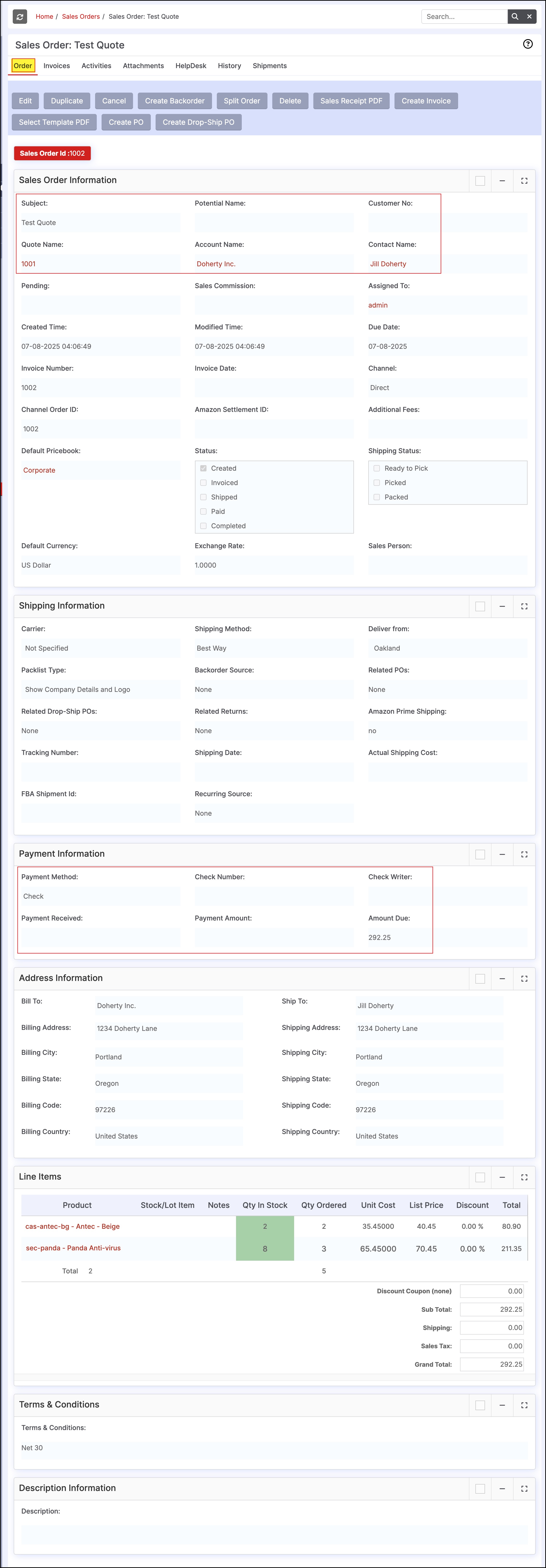
Task: Click inside the Search input field
Action: (x=464, y=17)
